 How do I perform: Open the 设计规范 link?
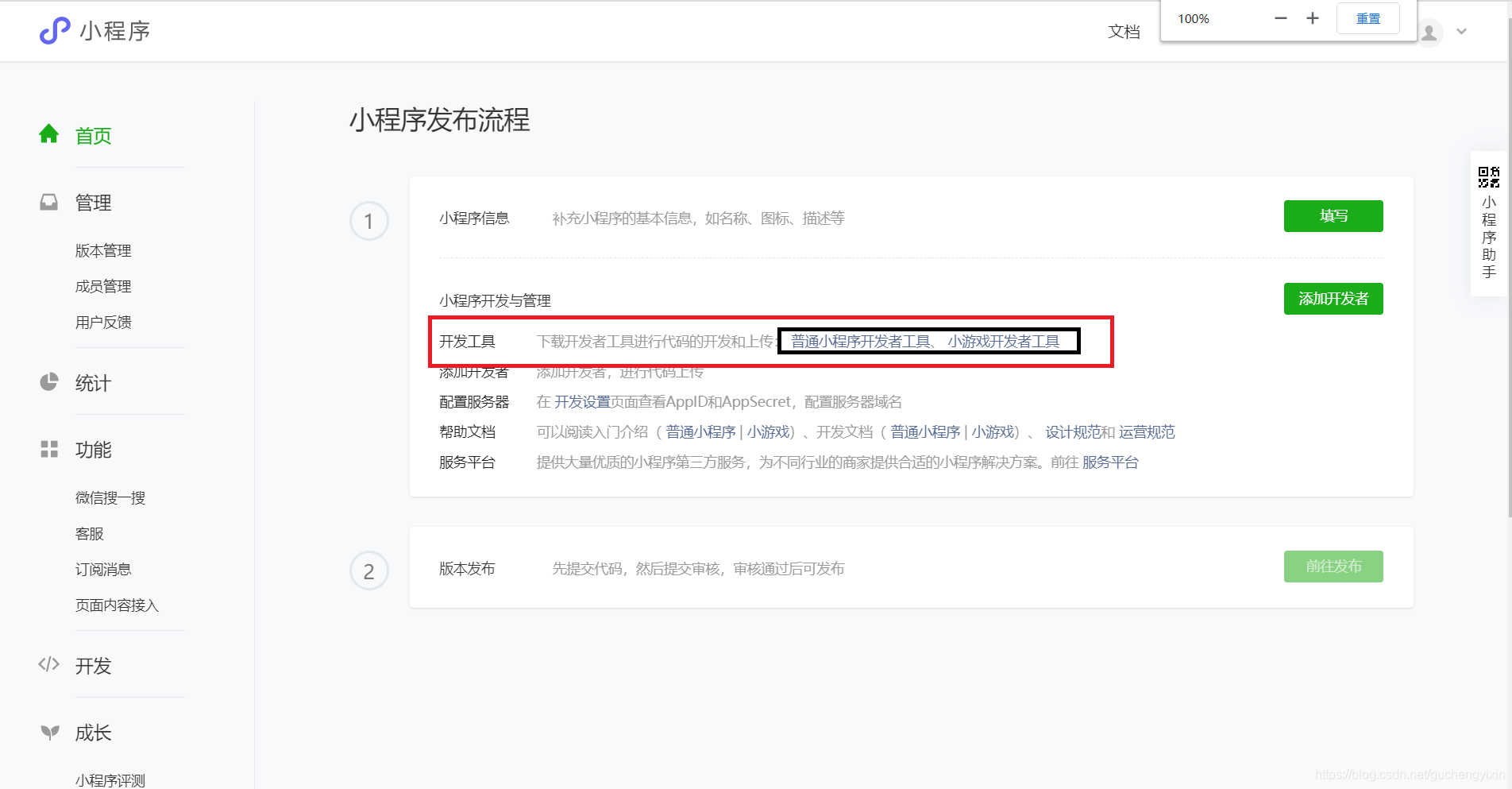pyautogui.click(x=1073, y=432)
